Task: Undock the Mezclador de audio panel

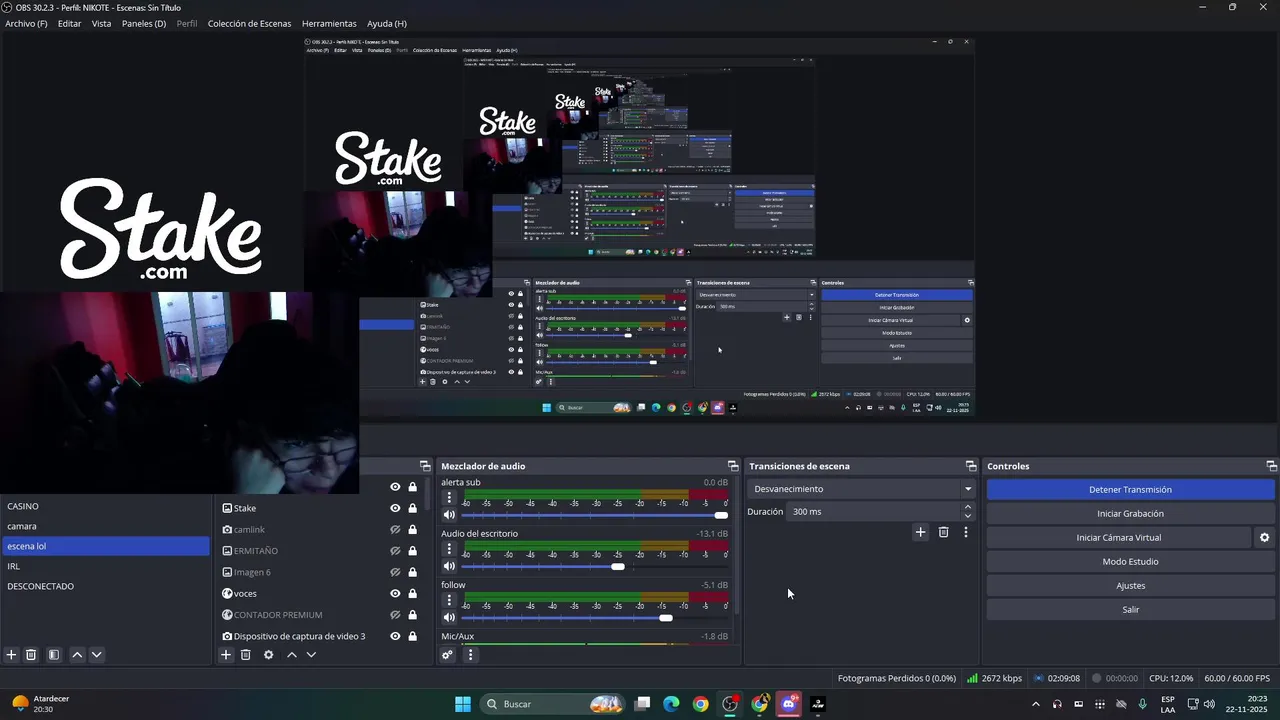Action: coord(732,466)
